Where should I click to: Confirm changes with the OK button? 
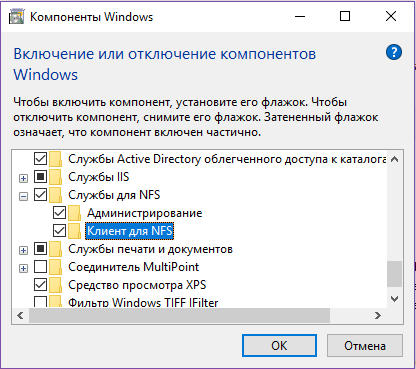279,346
